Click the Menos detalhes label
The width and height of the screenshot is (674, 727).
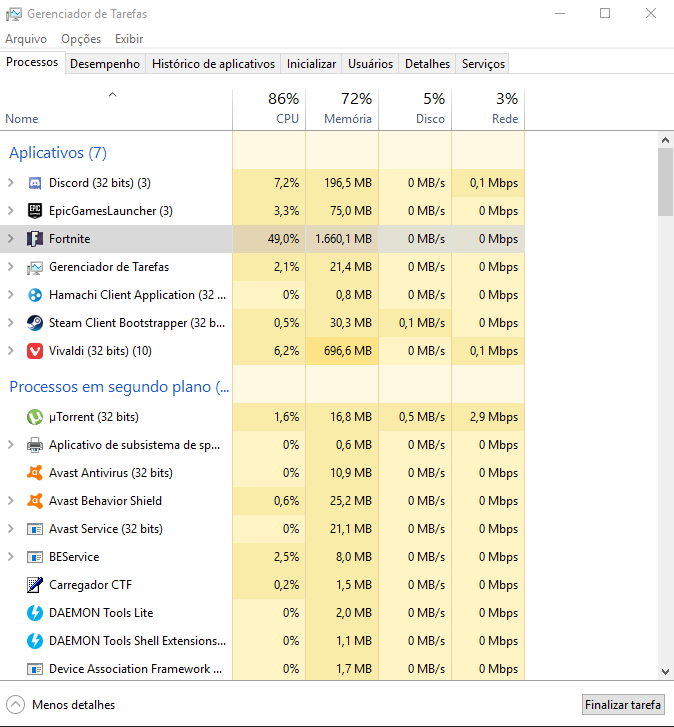click(73, 705)
